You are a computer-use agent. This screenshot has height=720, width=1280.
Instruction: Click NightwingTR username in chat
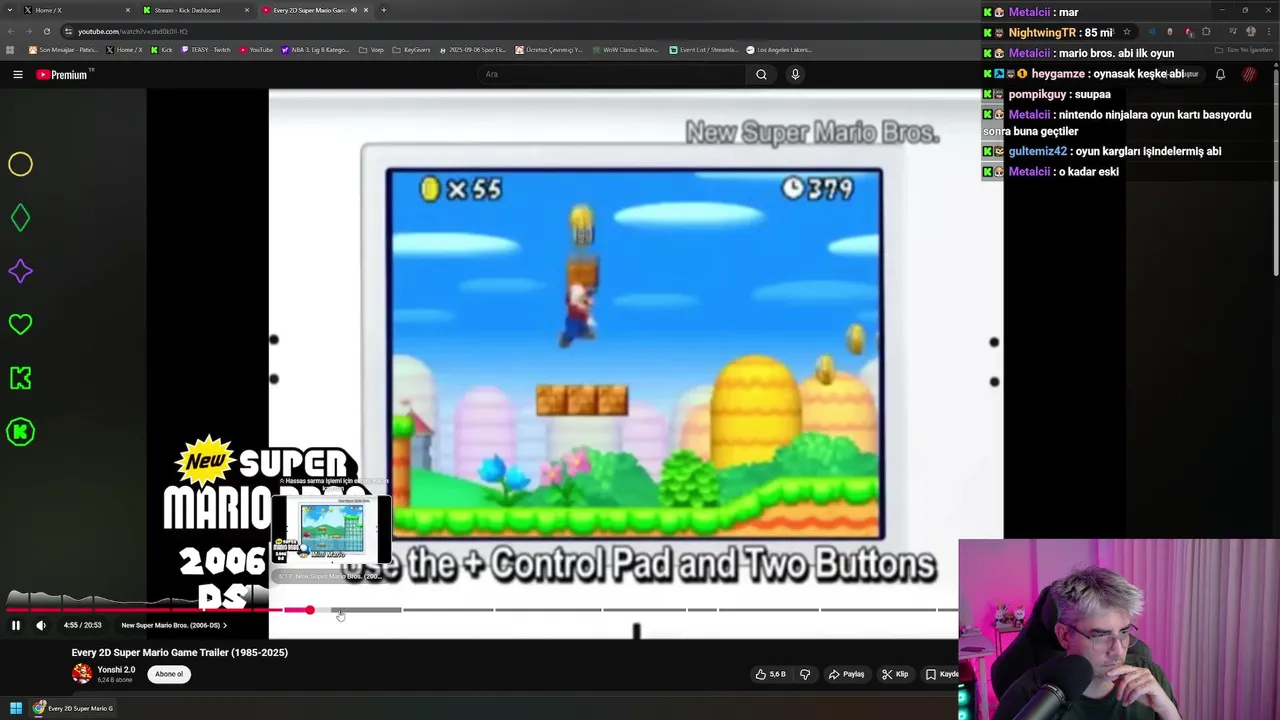tap(1042, 33)
